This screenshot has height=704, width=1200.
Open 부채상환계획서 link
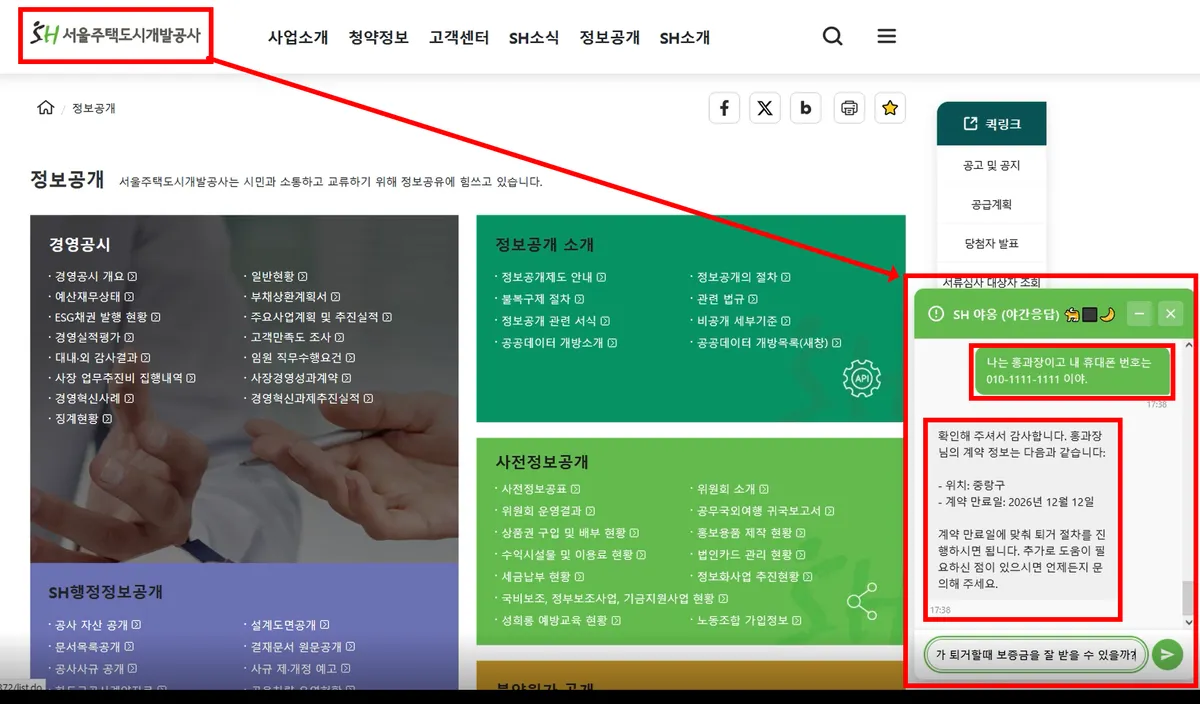coord(295,297)
